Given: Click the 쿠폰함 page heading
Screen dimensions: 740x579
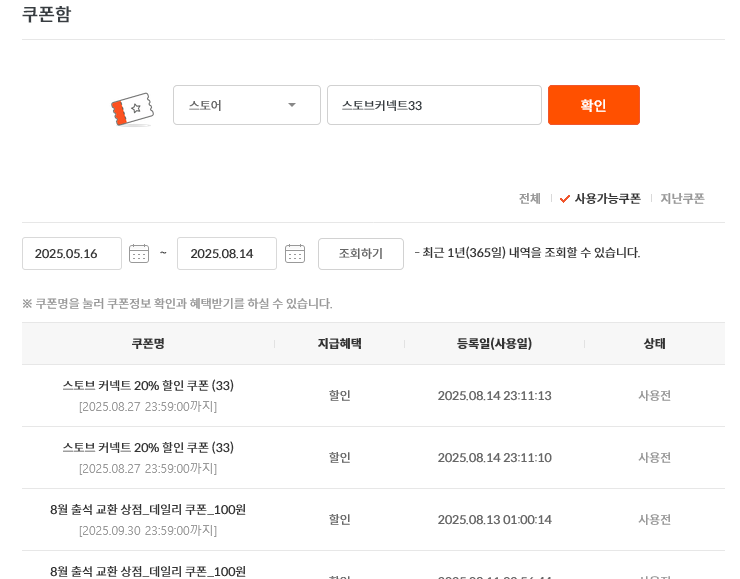Looking at the screenshot, I should (46, 14).
